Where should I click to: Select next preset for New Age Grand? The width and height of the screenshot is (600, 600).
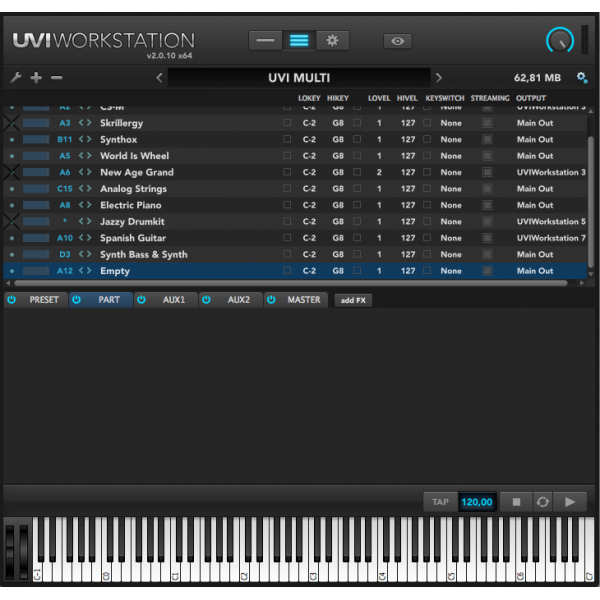89,172
